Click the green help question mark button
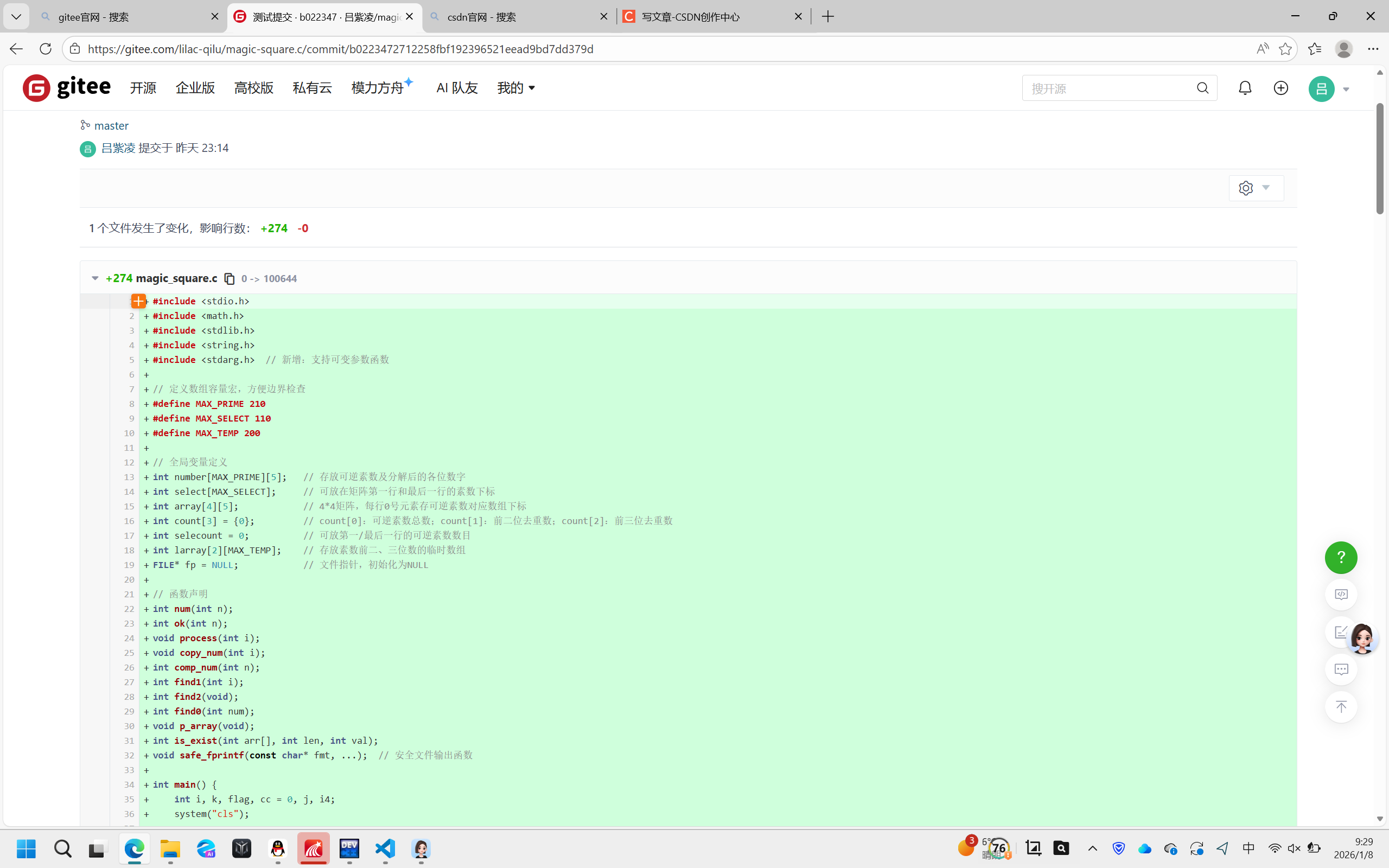 pyautogui.click(x=1341, y=558)
